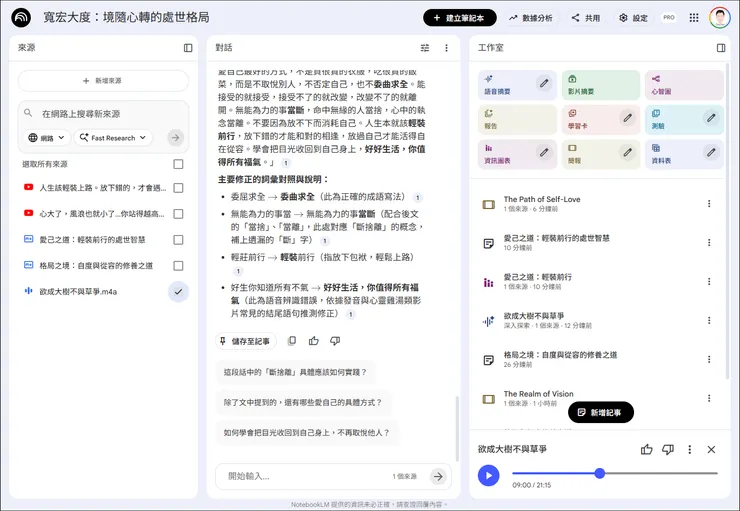The image size is (740, 511).
Task: Generate a 心智圖 mind map
Action: tap(684, 85)
